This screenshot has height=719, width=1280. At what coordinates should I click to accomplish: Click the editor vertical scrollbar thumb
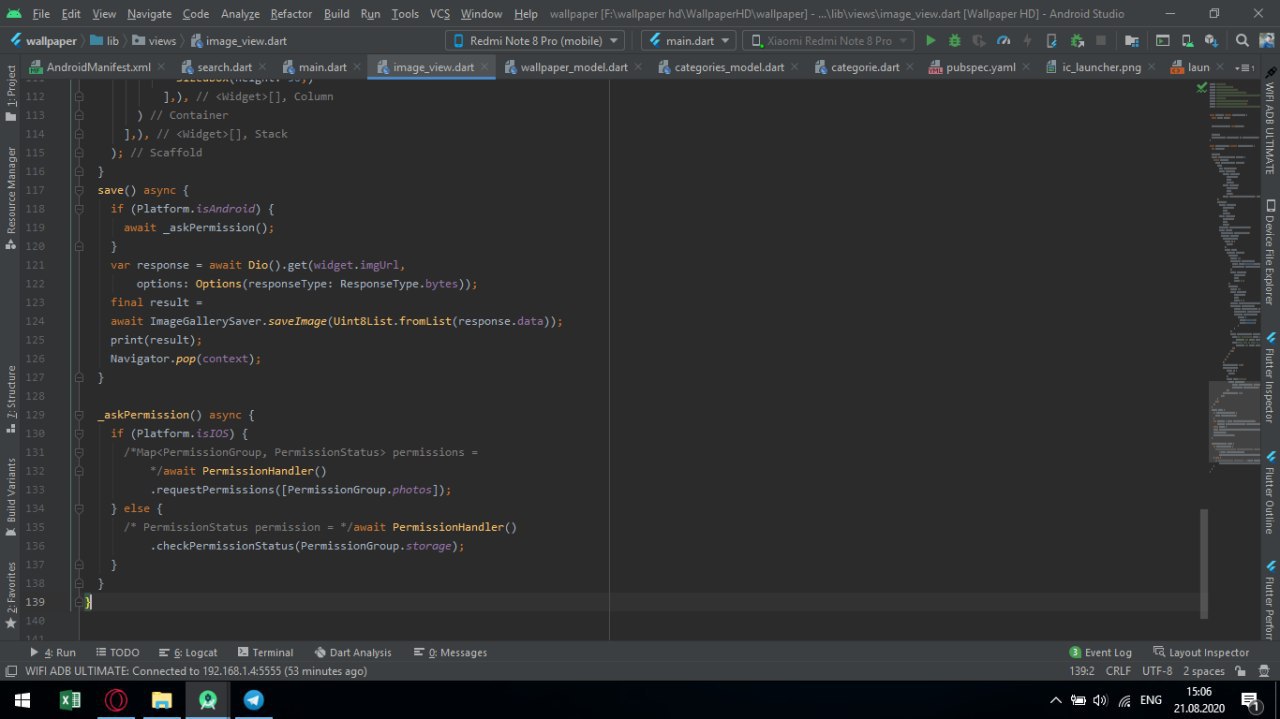(x=1203, y=563)
